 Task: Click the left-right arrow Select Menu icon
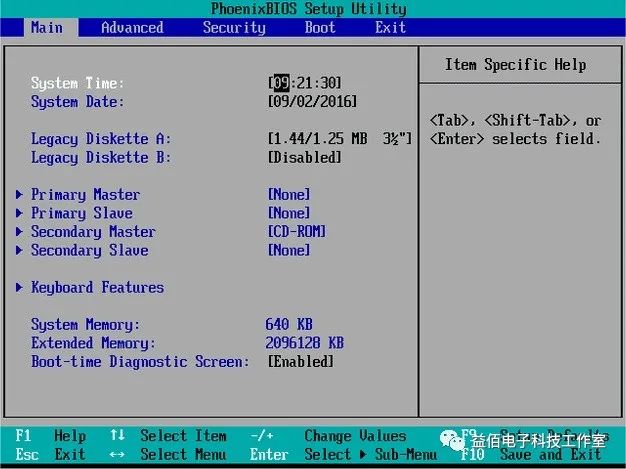tap(117, 455)
